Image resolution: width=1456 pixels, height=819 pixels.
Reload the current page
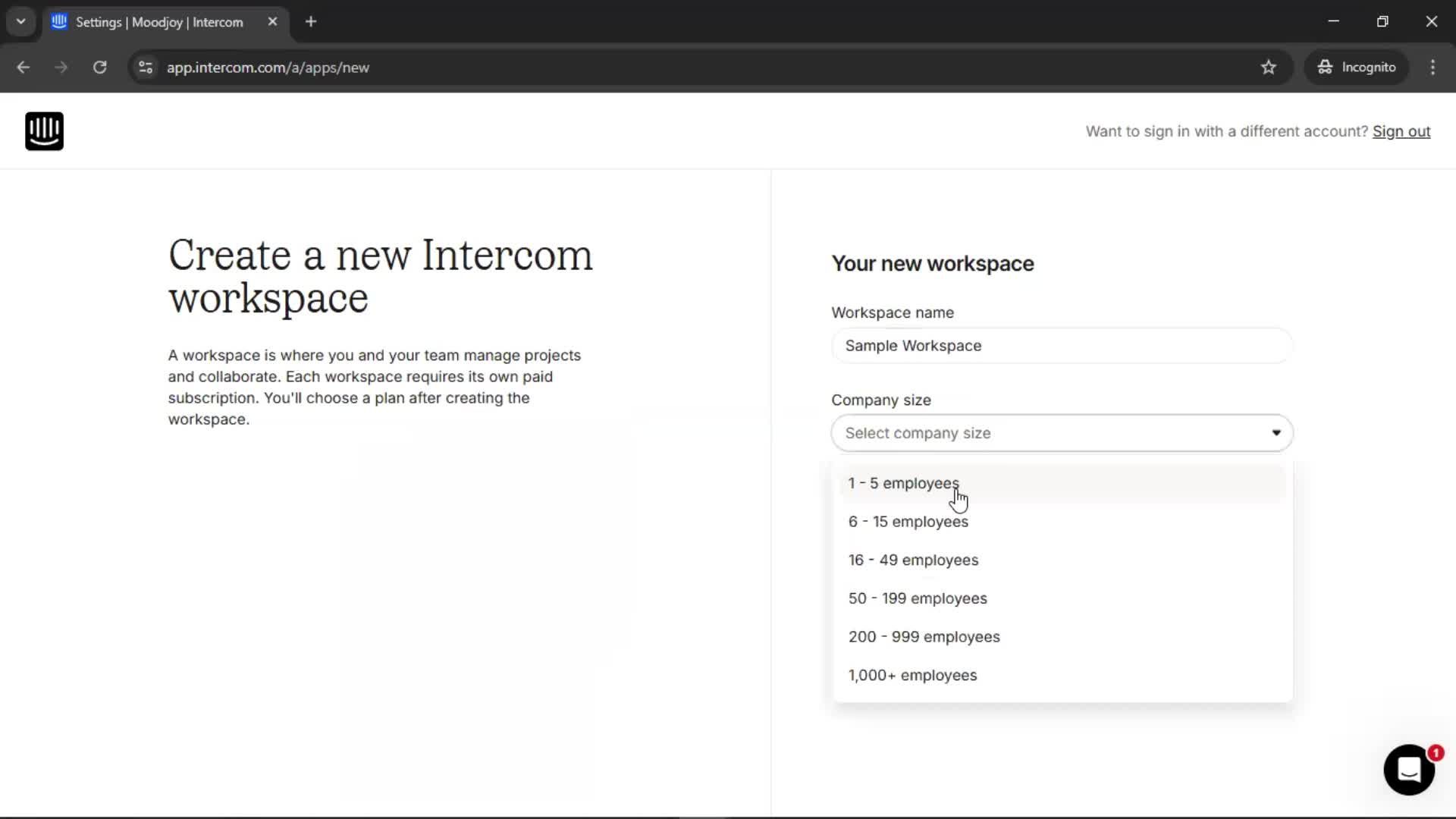click(99, 67)
